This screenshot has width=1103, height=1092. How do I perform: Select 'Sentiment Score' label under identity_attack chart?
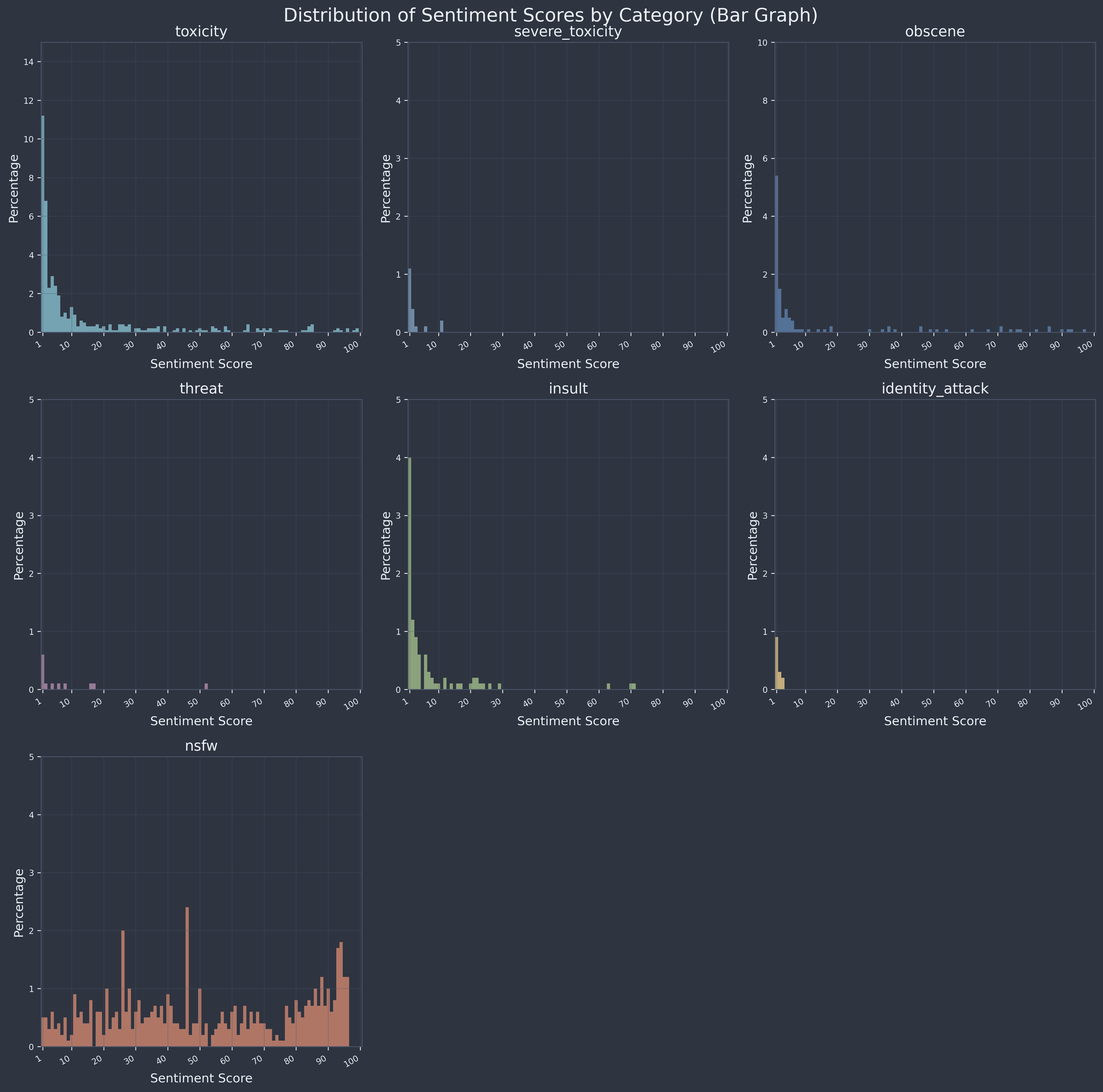(935, 721)
